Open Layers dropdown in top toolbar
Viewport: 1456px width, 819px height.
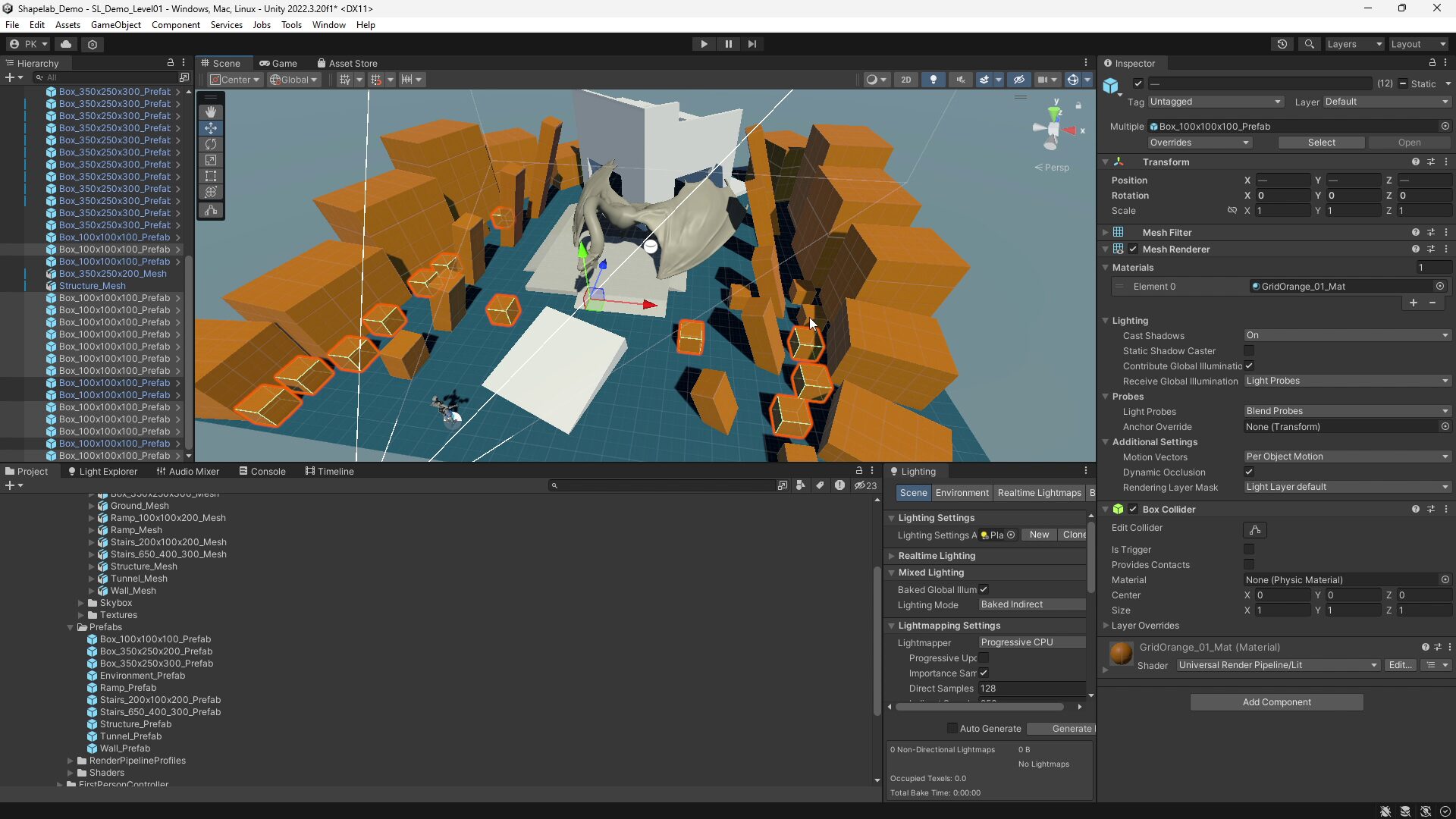point(1354,44)
